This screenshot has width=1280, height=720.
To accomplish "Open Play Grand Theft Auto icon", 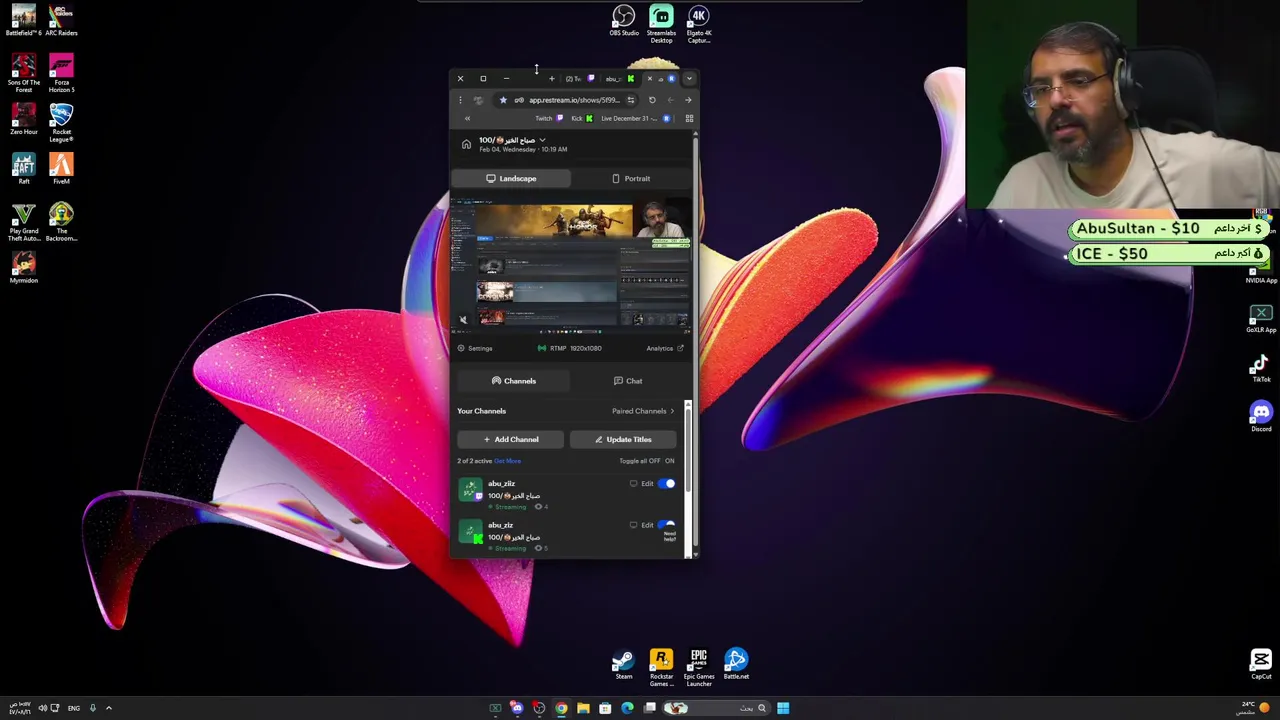I will click(23, 223).
